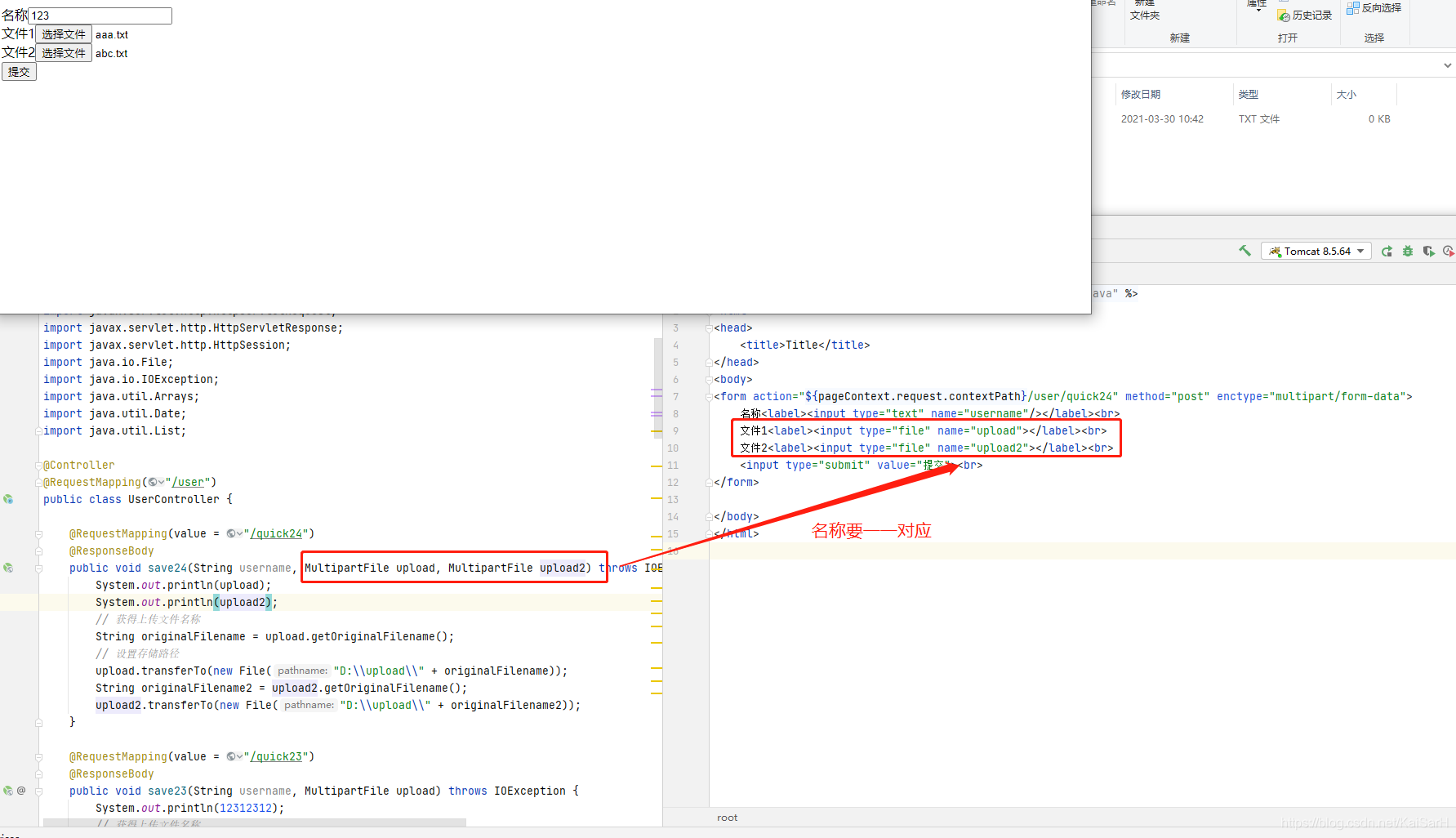The height and width of the screenshot is (838, 1456).
Task: Click 'abc.txt' file name label
Action: [111, 54]
